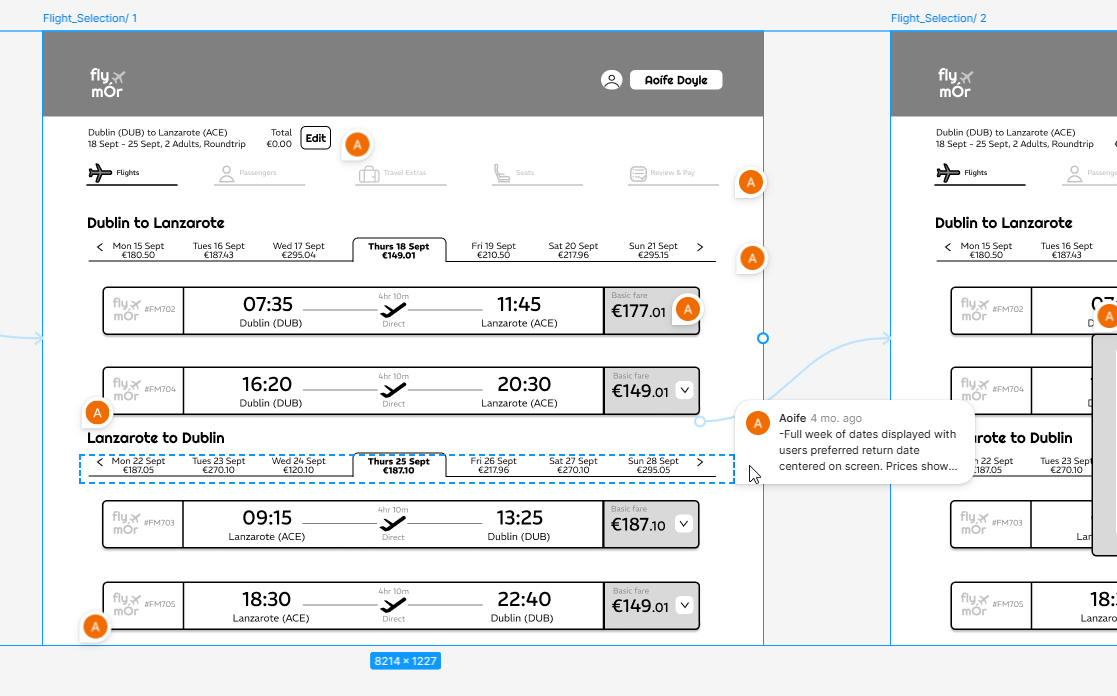Expand fare dropdown on 09:15 flight

pos(684,524)
